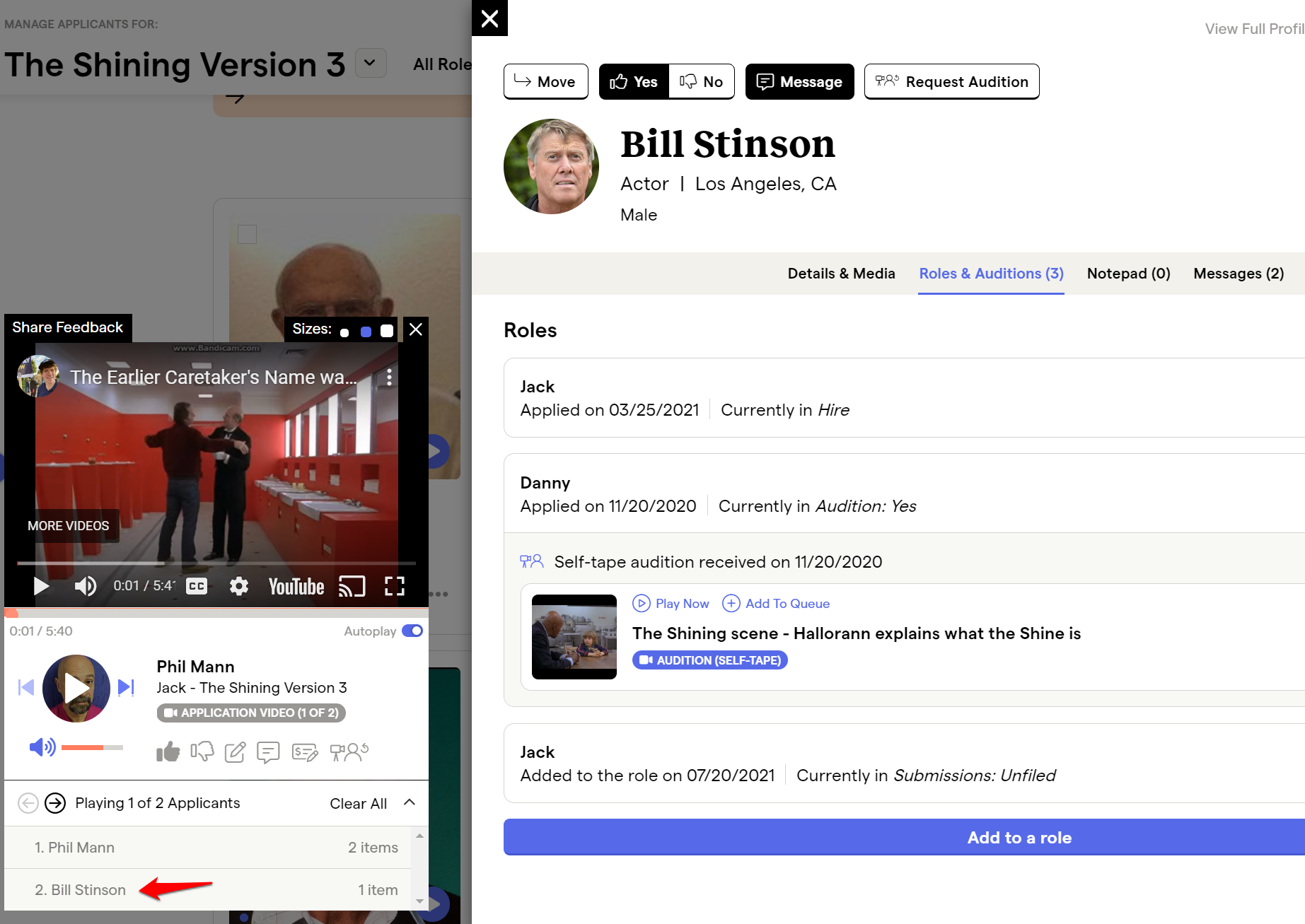Open View Full Profile link

tap(1255, 29)
